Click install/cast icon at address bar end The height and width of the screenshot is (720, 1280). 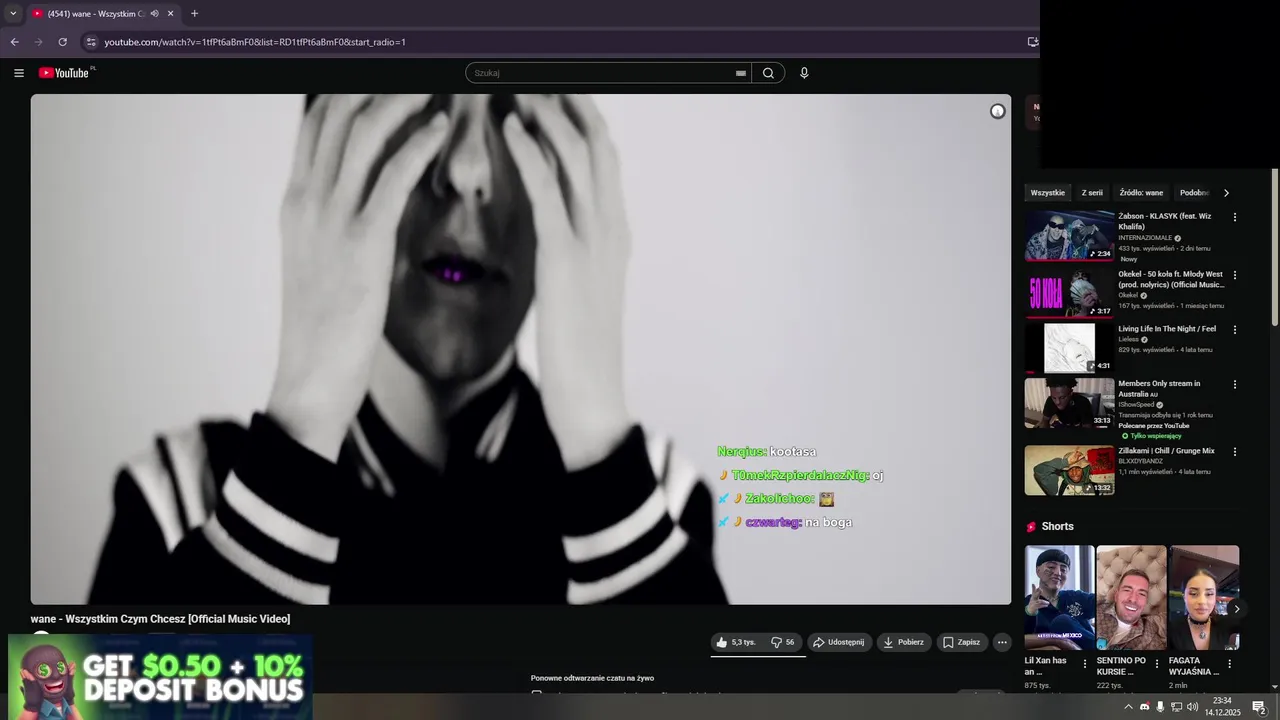click(1032, 42)
